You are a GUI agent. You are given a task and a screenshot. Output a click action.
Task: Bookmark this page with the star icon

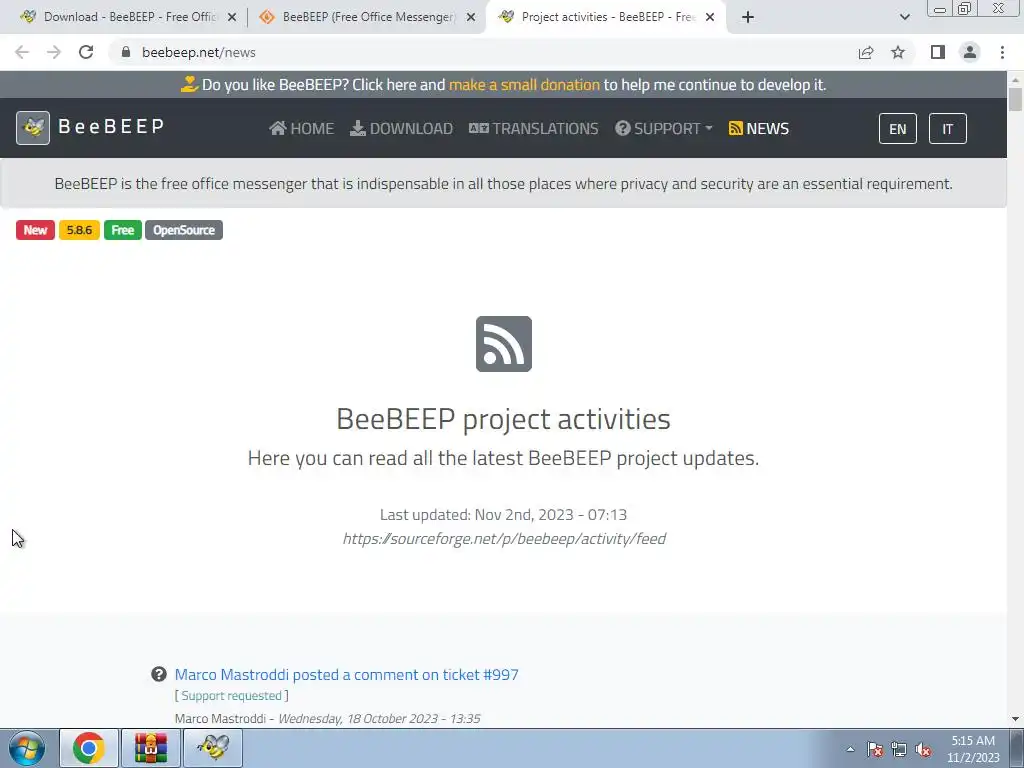pyautogui.click(x=898, y=52)
